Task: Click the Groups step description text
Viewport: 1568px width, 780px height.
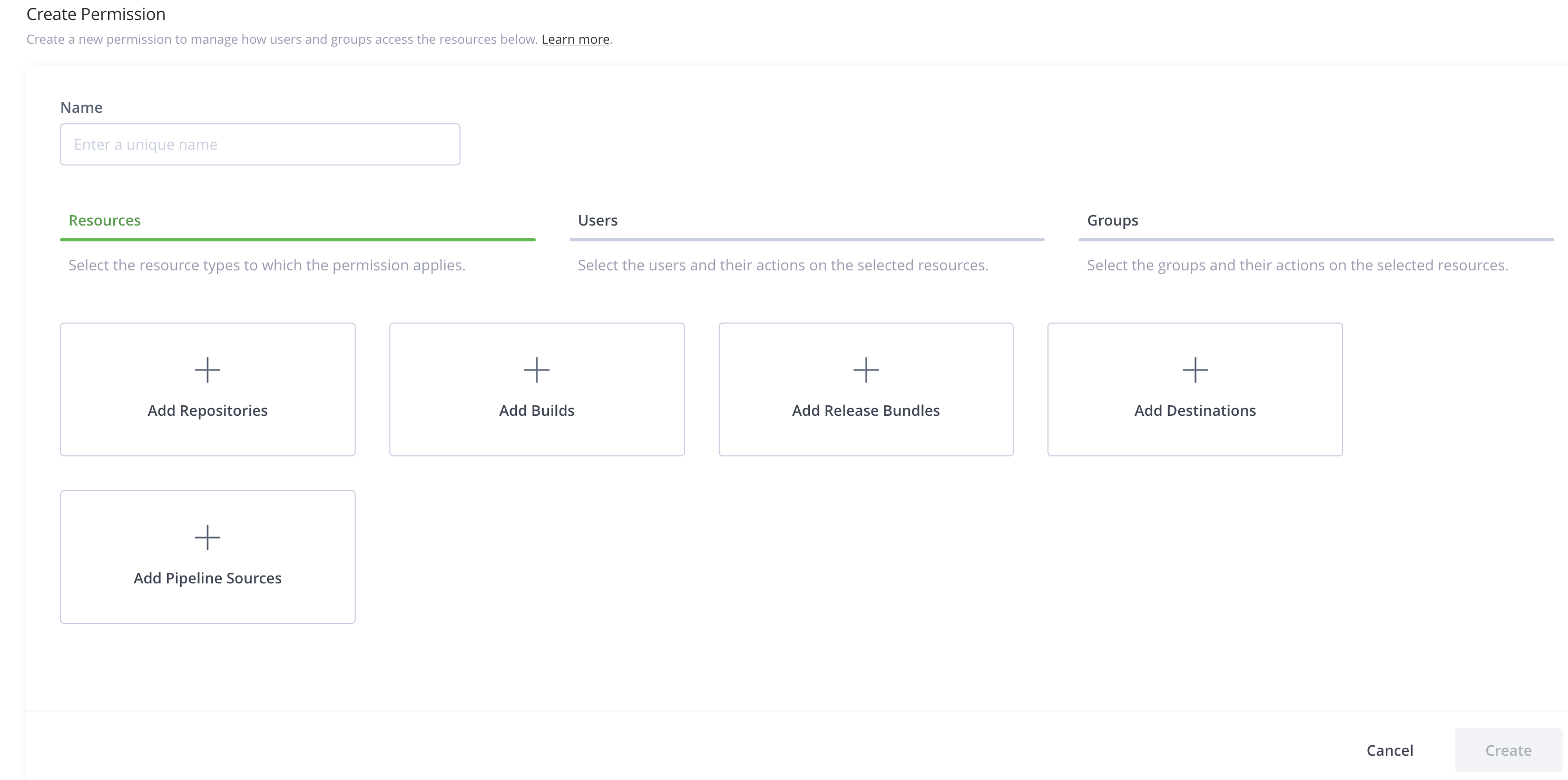Action: click(1297, 265)
